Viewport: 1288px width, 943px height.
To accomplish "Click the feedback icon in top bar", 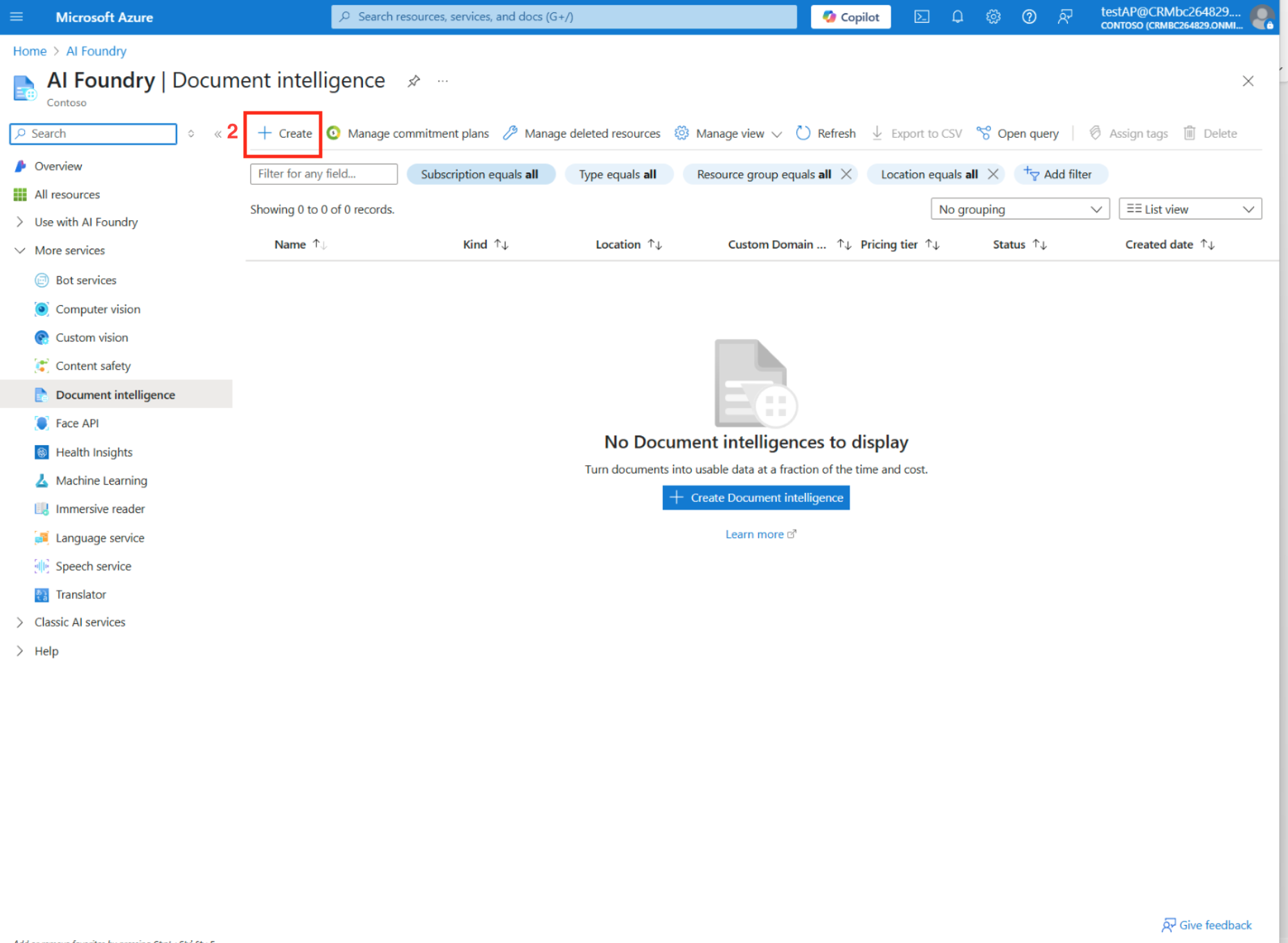I will 1065,17.
